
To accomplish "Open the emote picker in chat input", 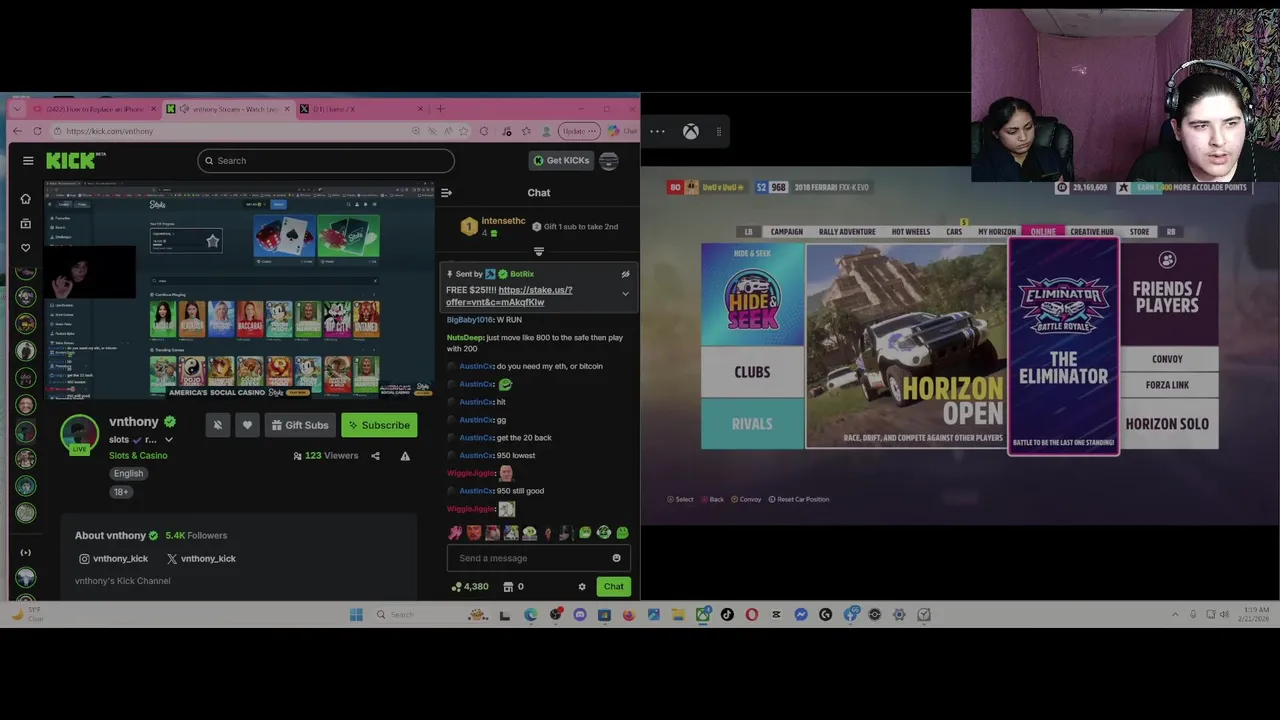I will [x=616, y=558].
